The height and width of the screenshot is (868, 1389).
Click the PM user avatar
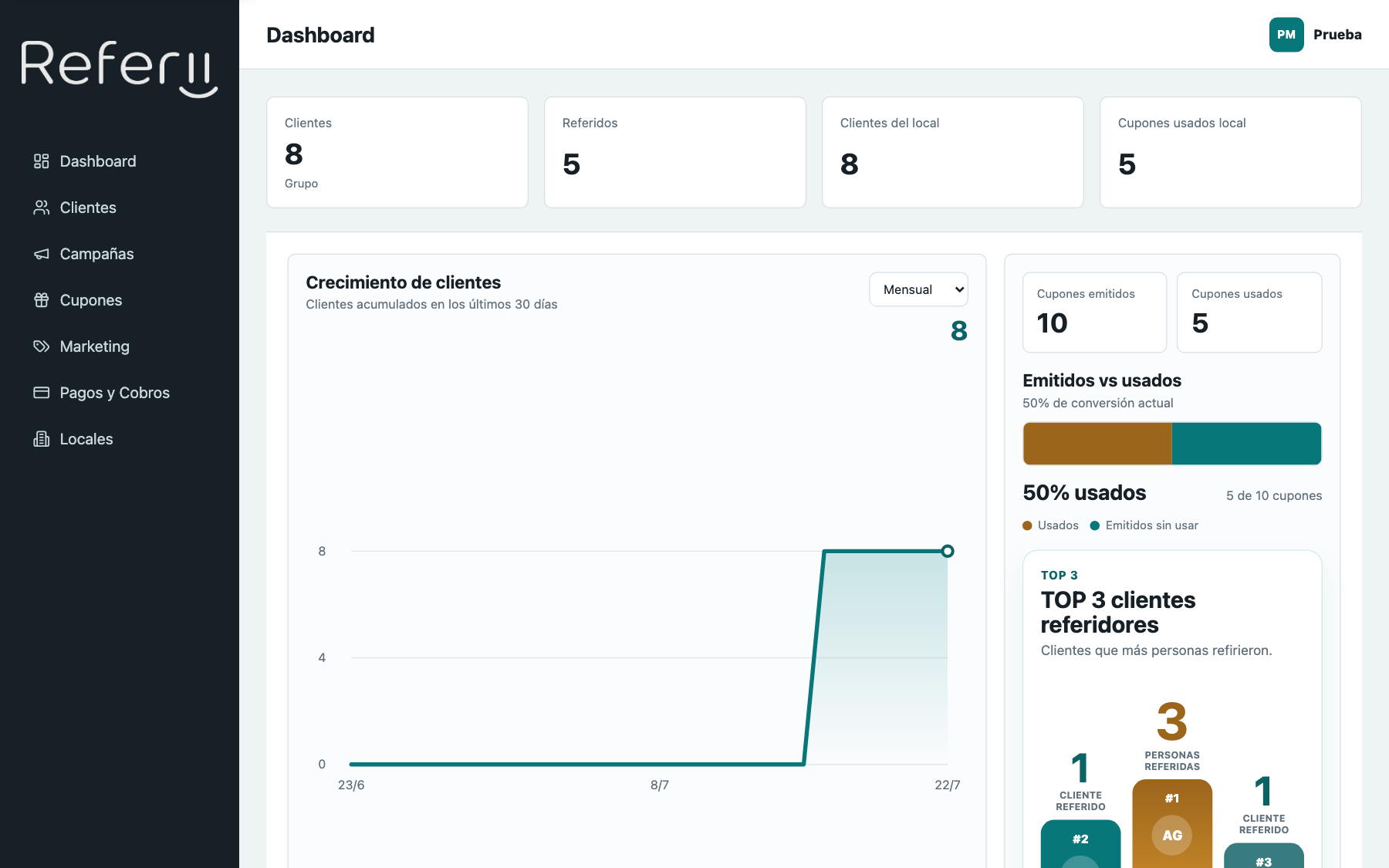click(1286, 35)
